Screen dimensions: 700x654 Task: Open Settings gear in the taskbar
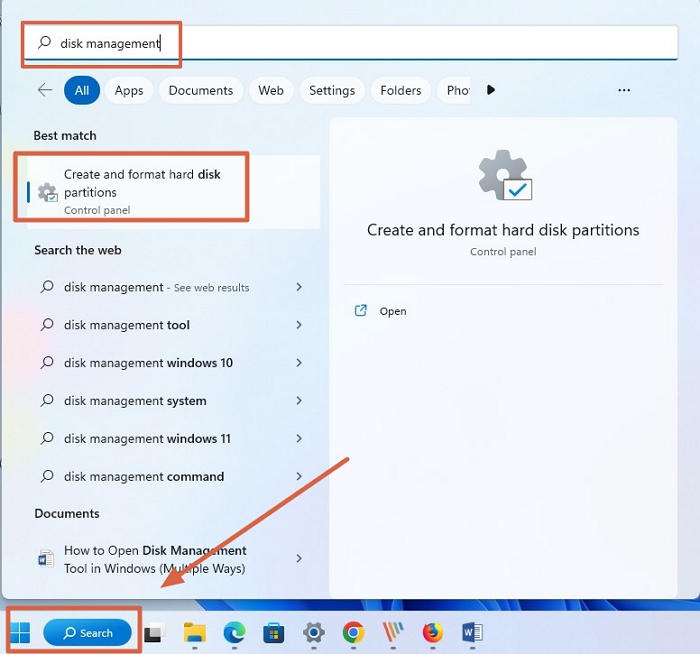click(x=313, y=633)
